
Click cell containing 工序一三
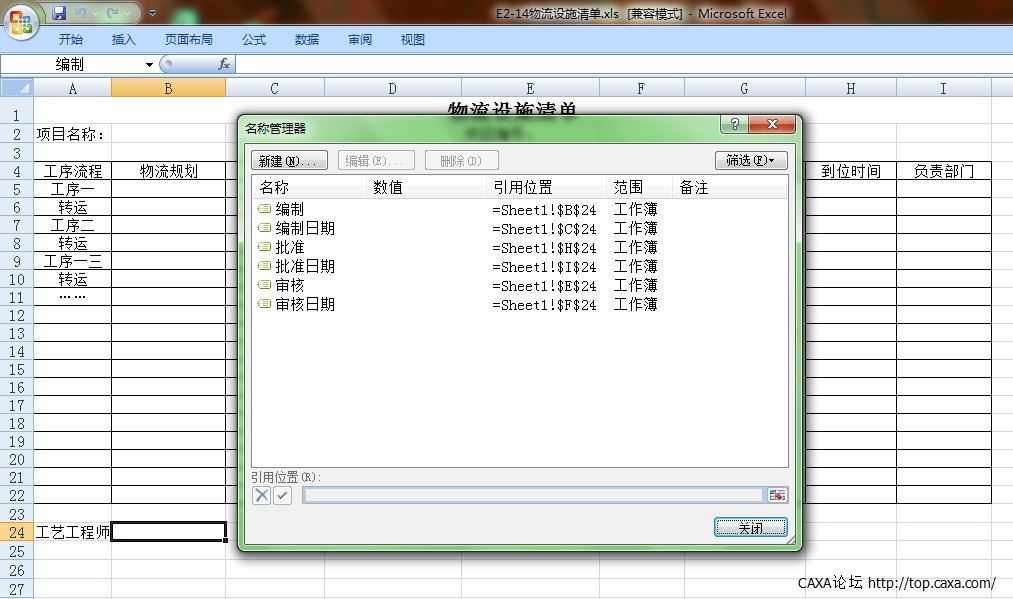click(72, 262)
